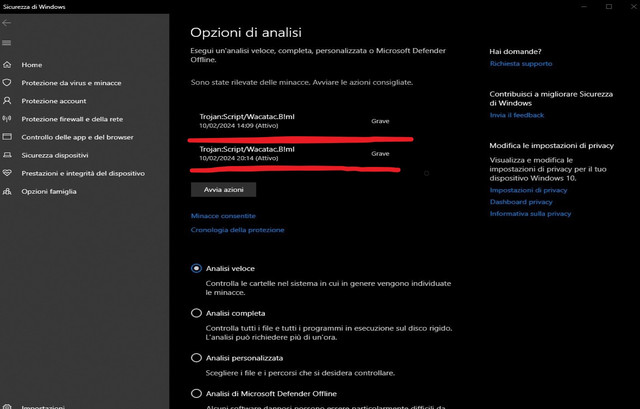Open the Minacce consentite link
640x409 pixels.
[223, 216]
